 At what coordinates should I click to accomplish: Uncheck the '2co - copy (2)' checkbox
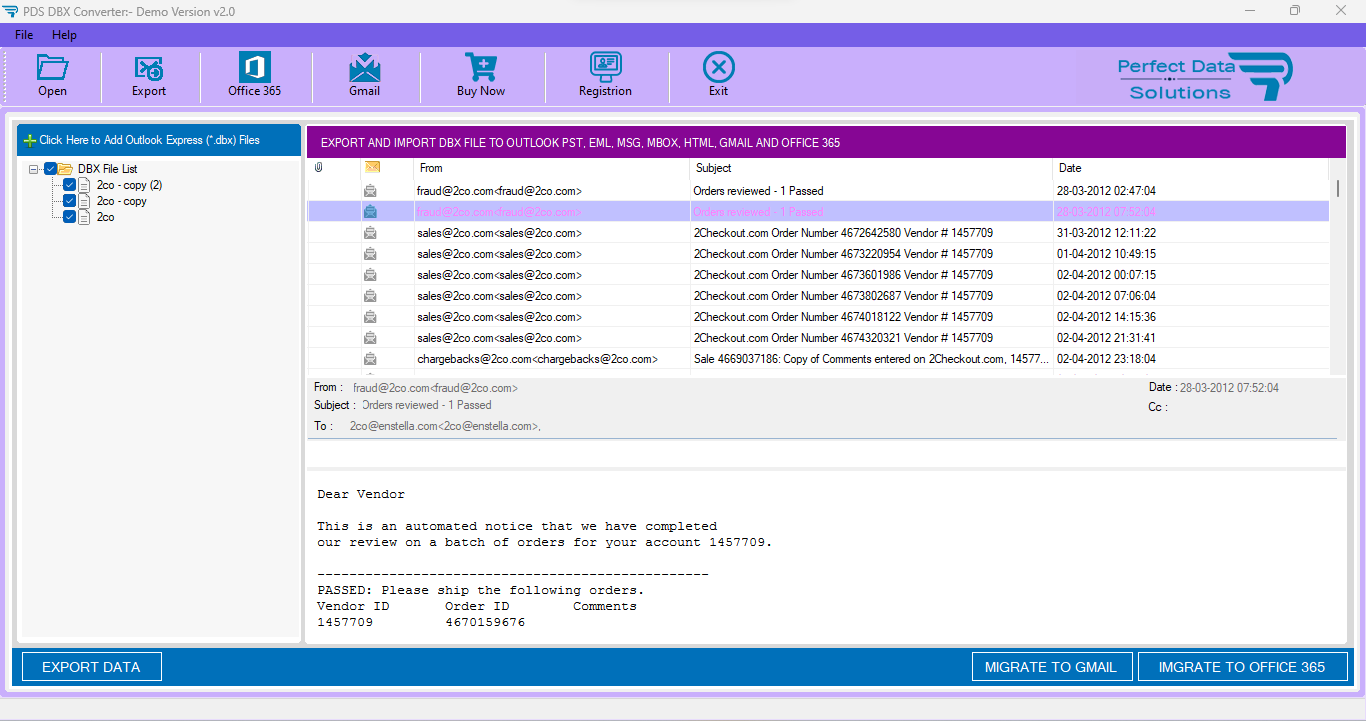pyautogui.click(x=69, y=185)
